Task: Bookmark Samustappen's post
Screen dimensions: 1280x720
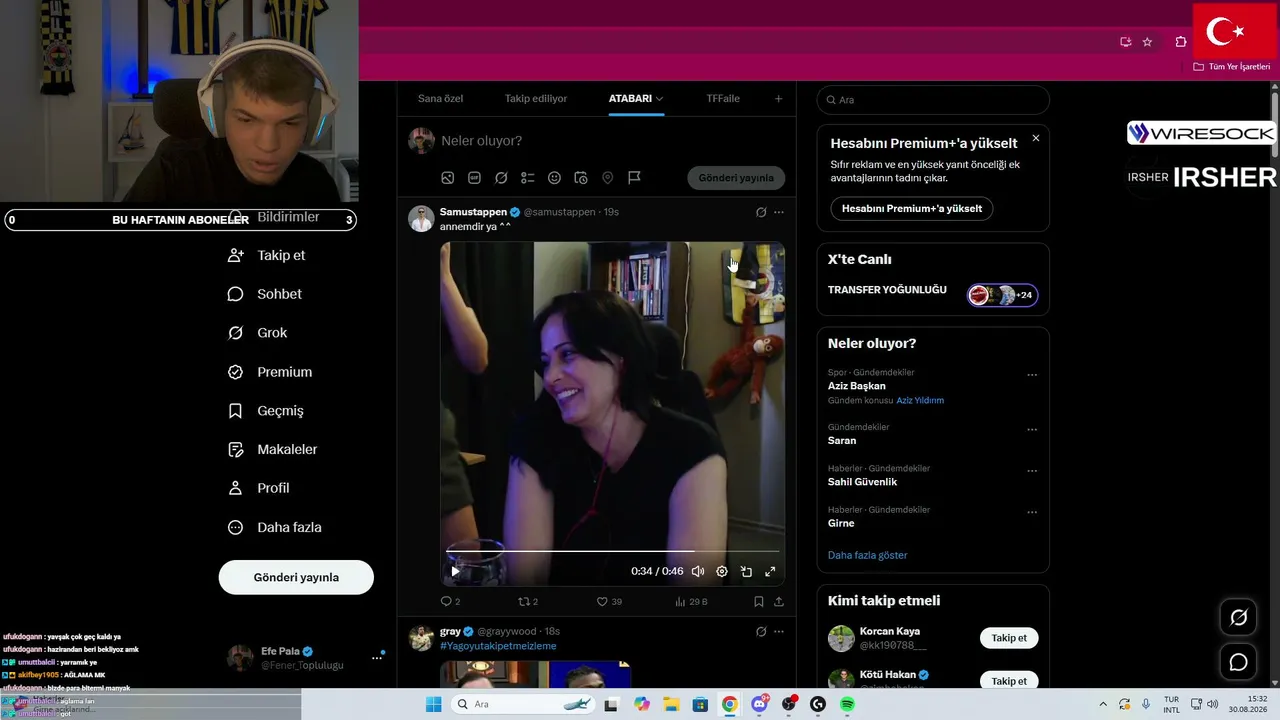Action: pos(759,602)
